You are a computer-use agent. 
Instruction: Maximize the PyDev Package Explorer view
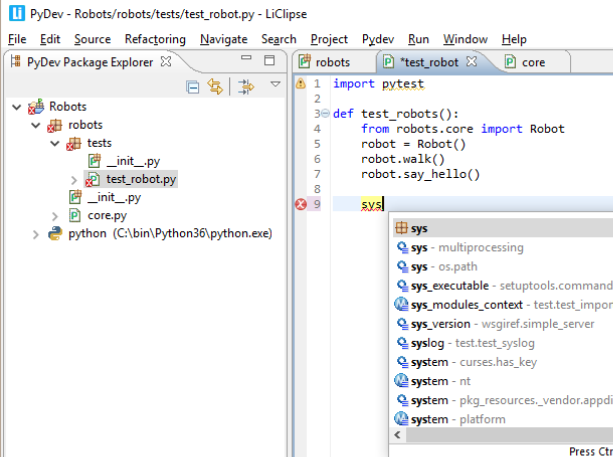tap(269, 60)
